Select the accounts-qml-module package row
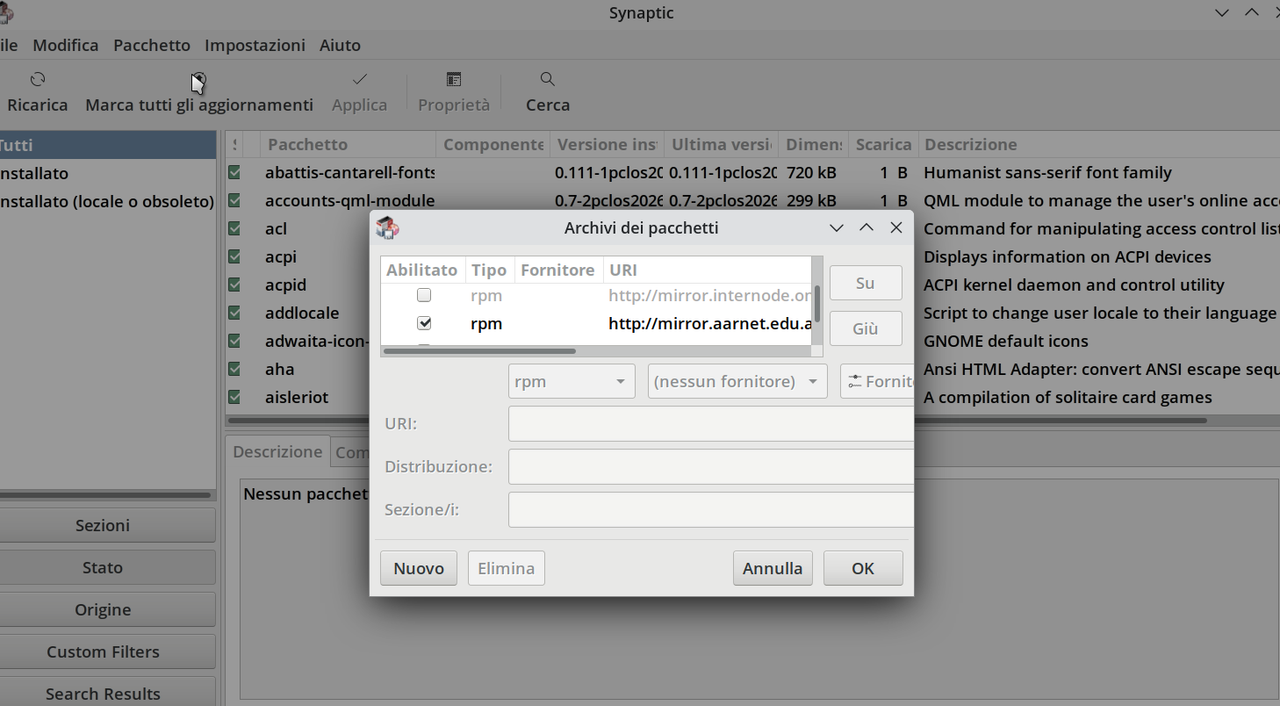This screenshot has height=706, width=1280. click(x=752, y=200)
